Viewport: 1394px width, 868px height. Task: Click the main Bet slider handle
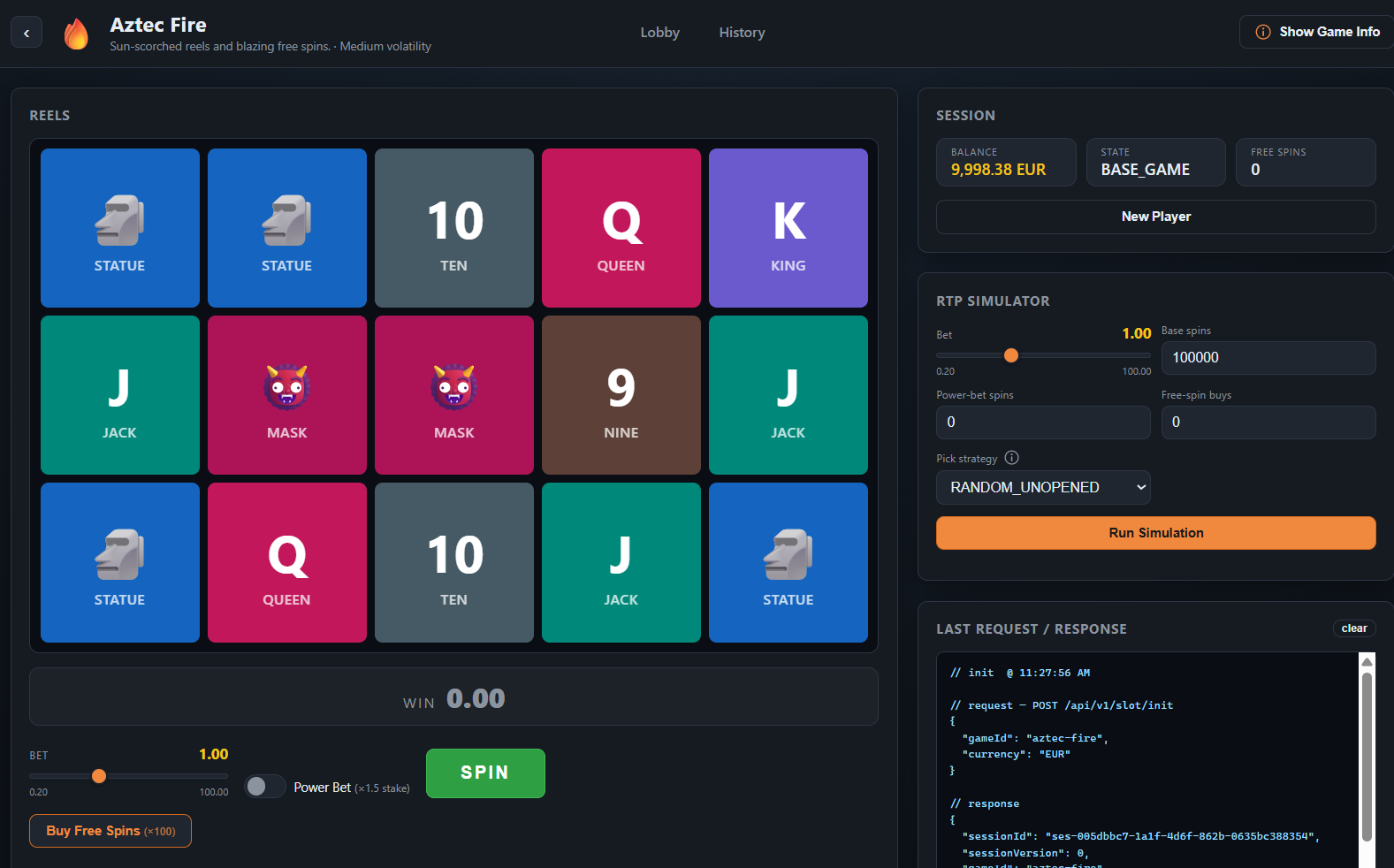99,776
